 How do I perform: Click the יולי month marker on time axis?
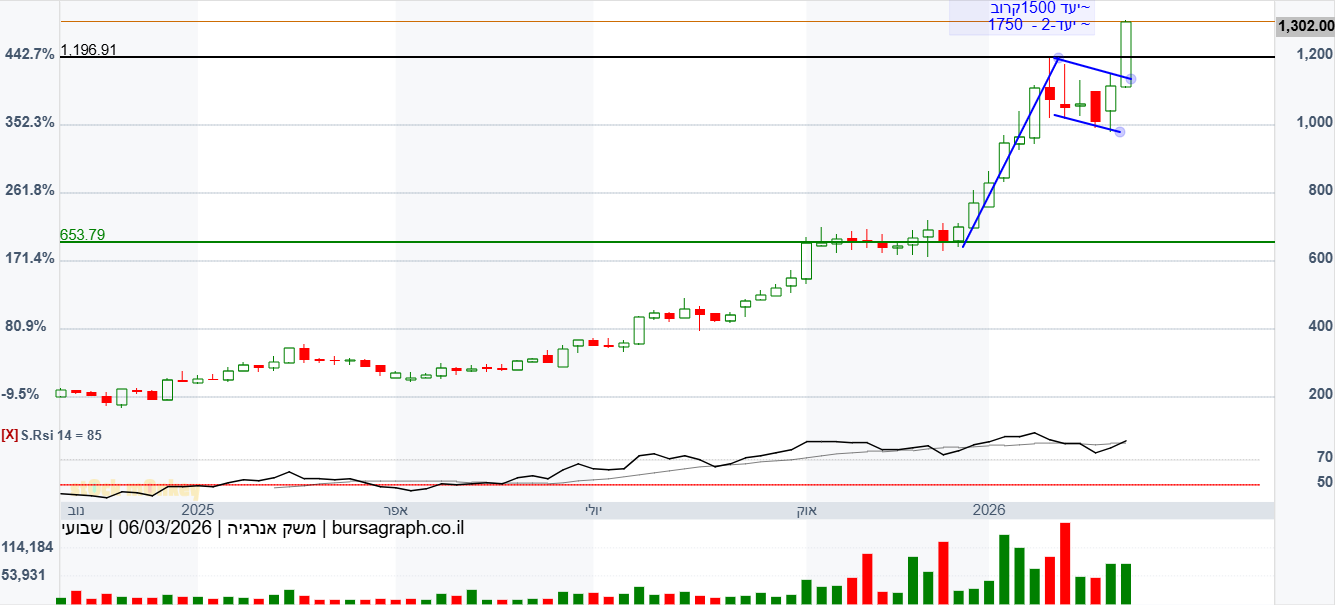click(594, 510)
